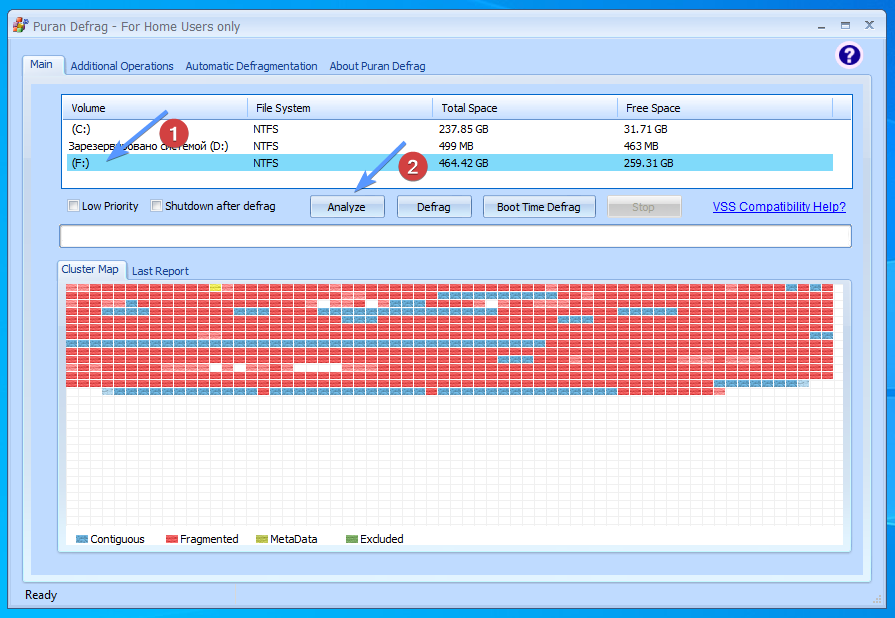Select the 499 MB system reserved (D:) volume
This screenshot has width=895, height=618.
pyautogui.click(x=148, y=146)
